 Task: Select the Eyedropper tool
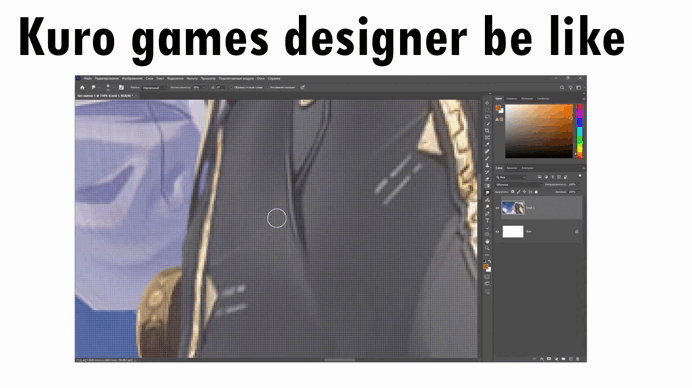coord(487,144)
